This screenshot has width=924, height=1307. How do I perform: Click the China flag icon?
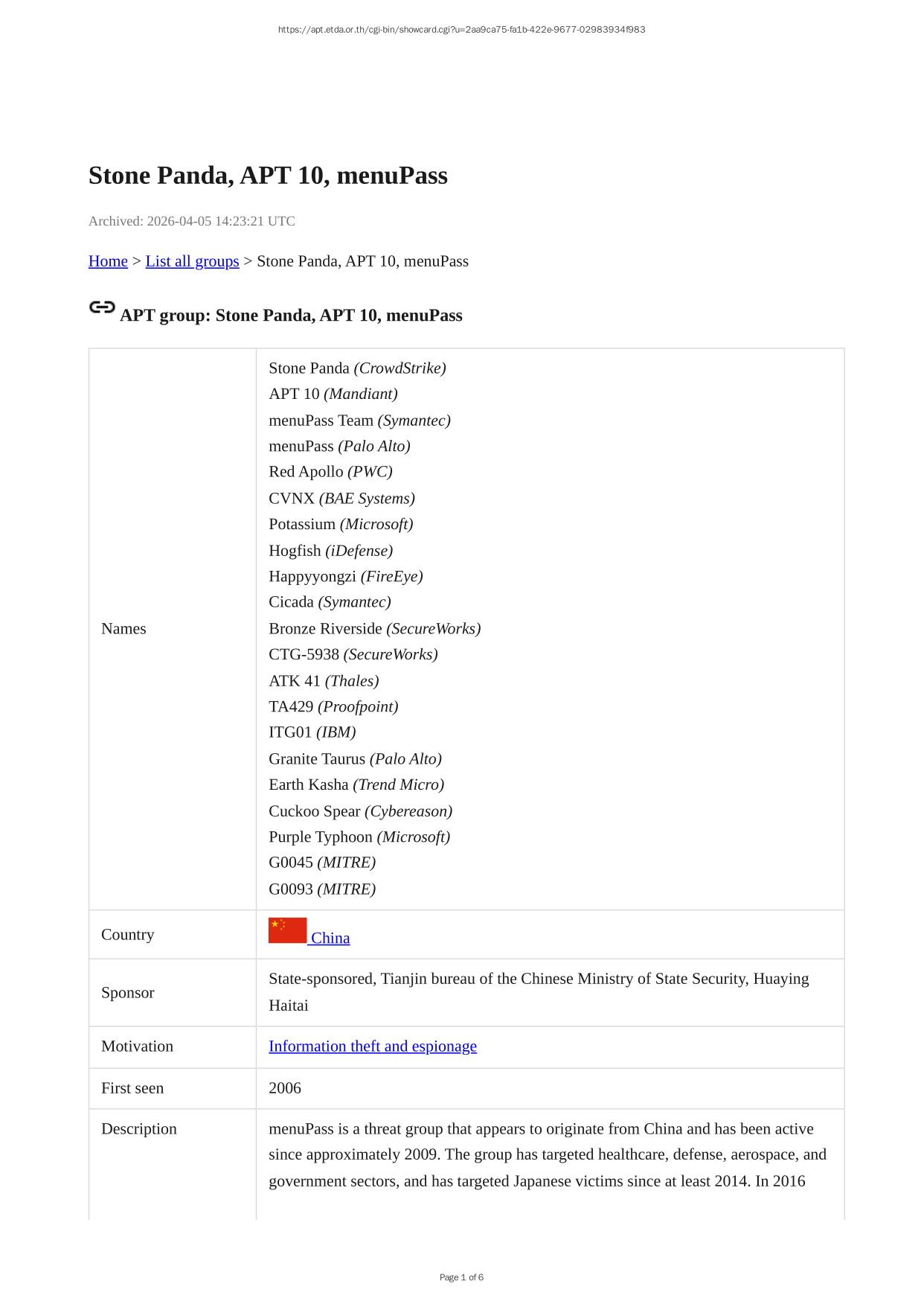(x=287, y=930)
